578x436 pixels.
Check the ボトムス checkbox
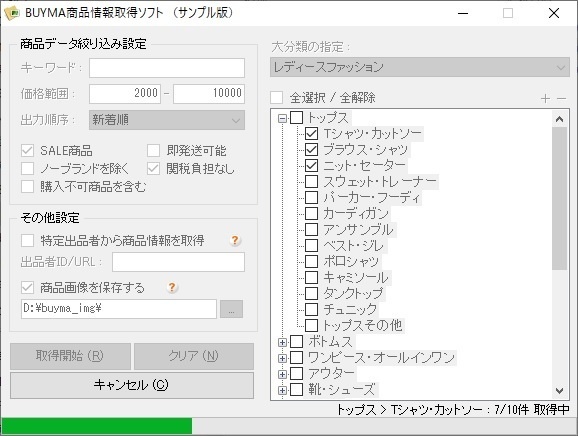click(297, 342)
